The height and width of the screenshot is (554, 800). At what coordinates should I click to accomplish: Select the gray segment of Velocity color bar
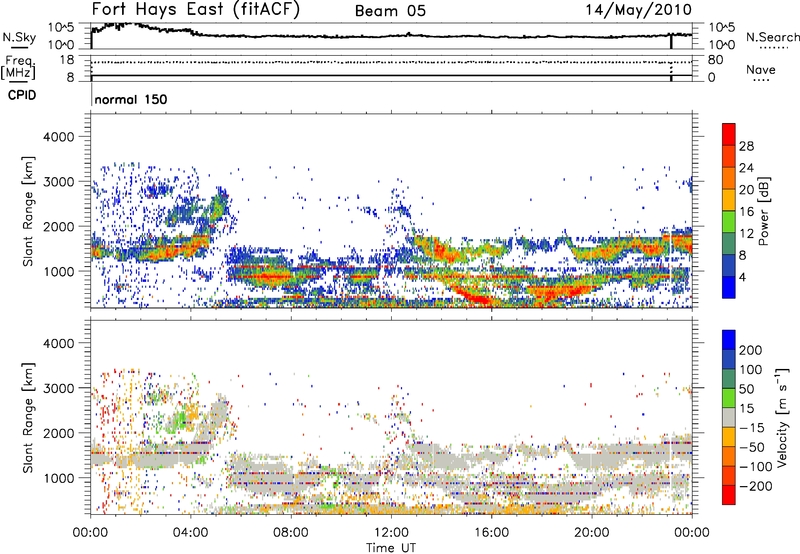[729, 417]
